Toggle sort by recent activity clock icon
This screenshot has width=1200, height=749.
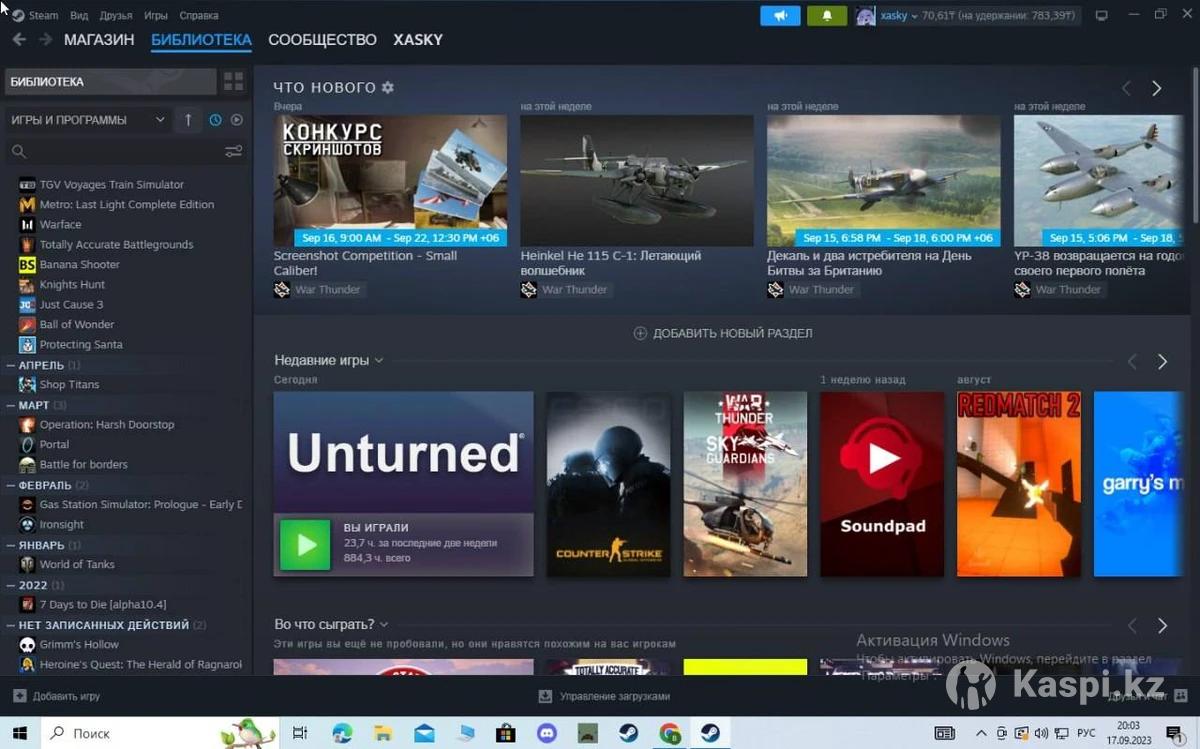(x=215, y=120)
